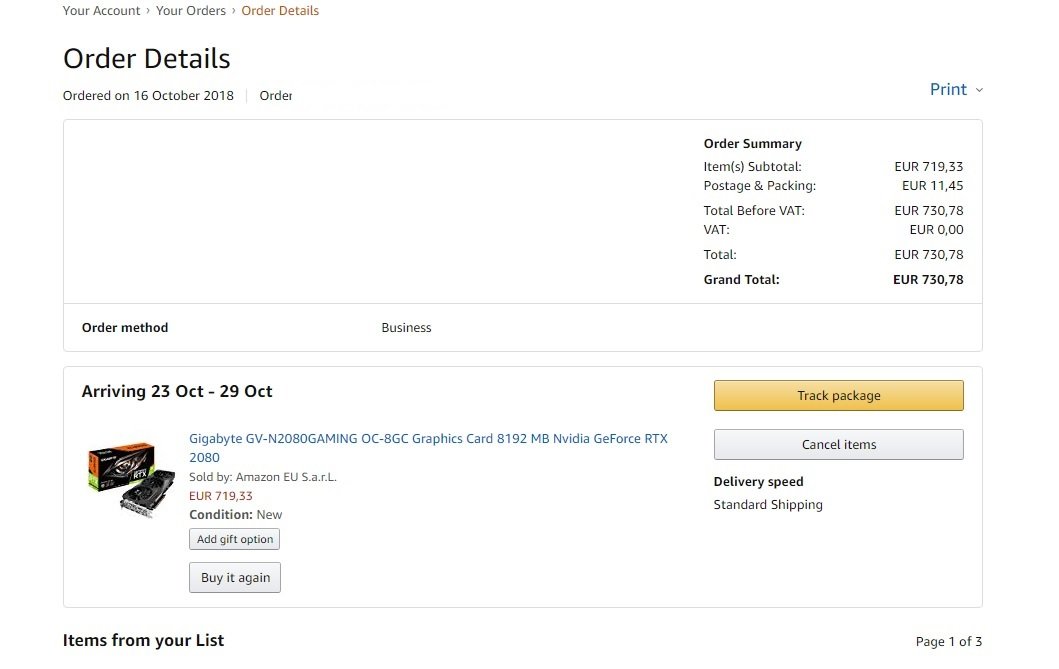The height and width of the screenshot is (669, 1059).
Task: Click the arrow between Your Account and Your Orders
Action: coord(148,11)
